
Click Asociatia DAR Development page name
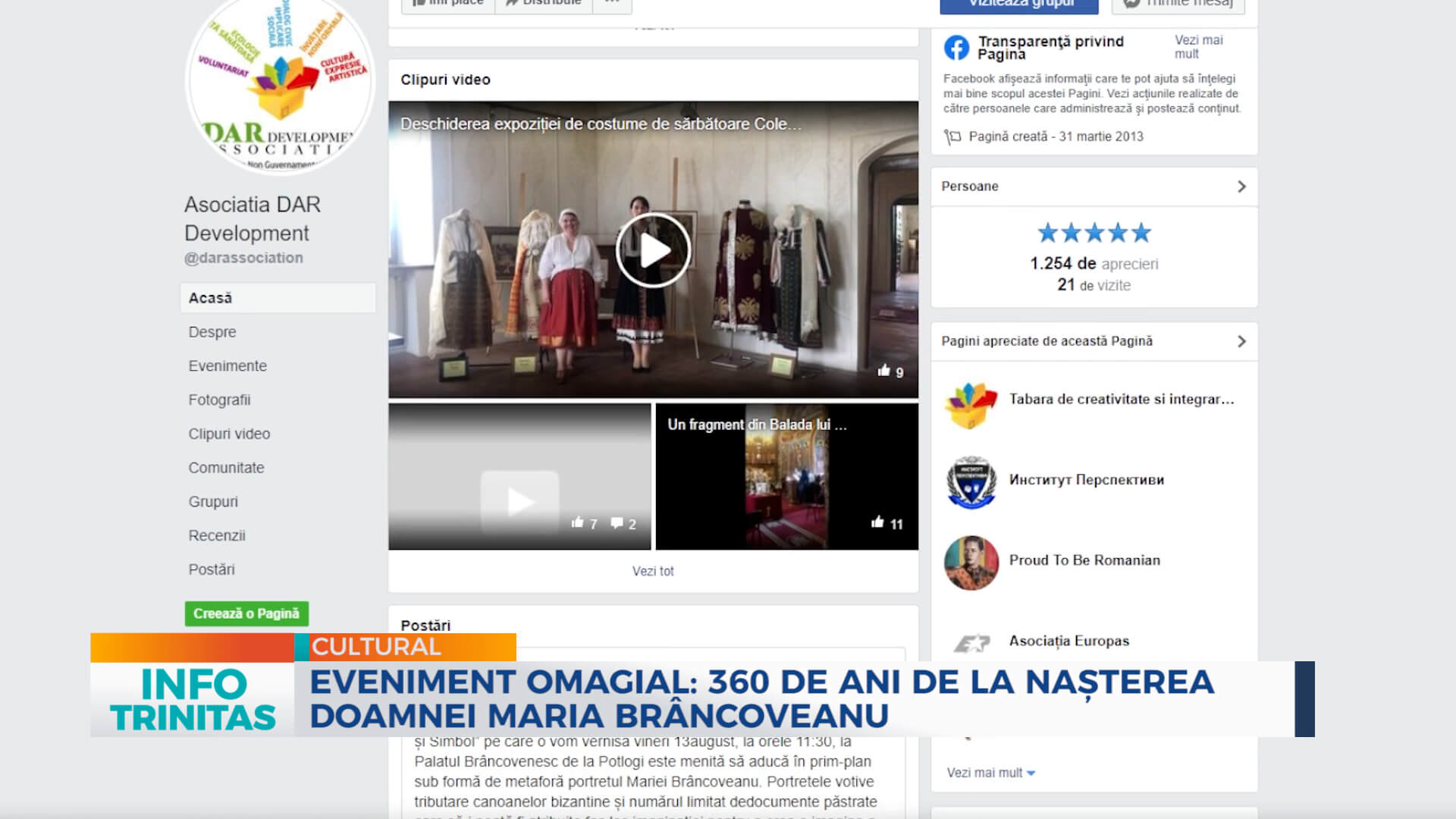[x=253, y=218]
